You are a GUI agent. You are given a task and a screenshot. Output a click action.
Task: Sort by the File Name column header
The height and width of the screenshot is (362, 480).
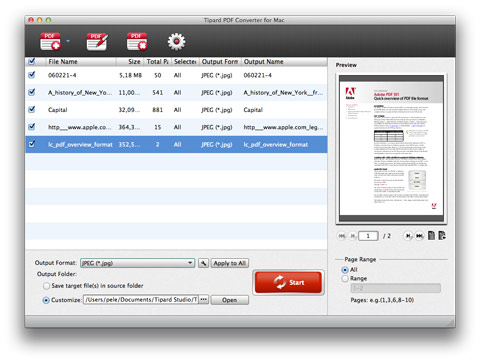[81, 62]
